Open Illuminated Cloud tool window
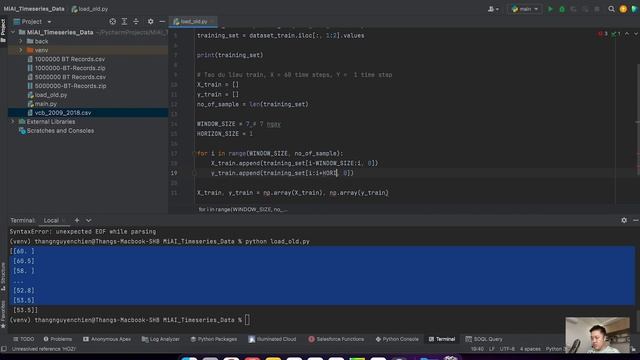 (x=272, y=339)
